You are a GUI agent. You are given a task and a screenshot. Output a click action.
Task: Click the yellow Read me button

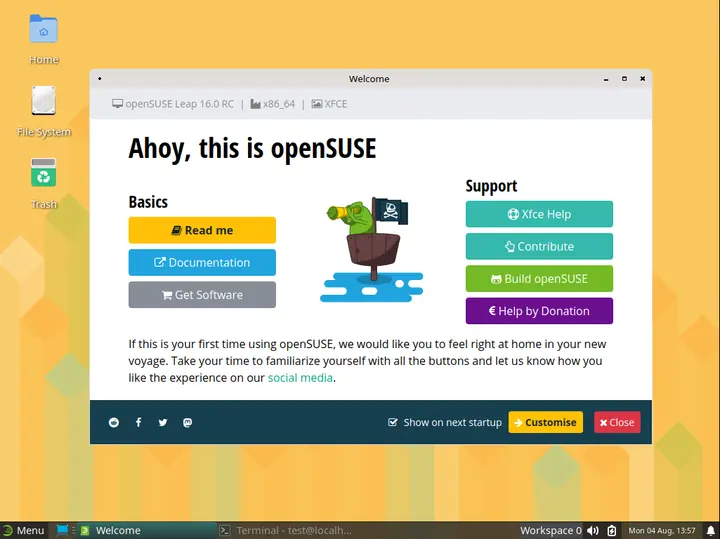(202, 230)
